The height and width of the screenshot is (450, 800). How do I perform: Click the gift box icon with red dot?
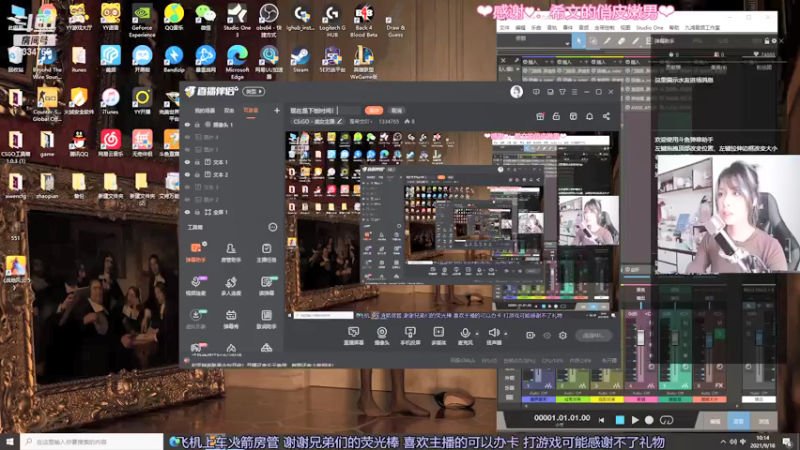540,116
